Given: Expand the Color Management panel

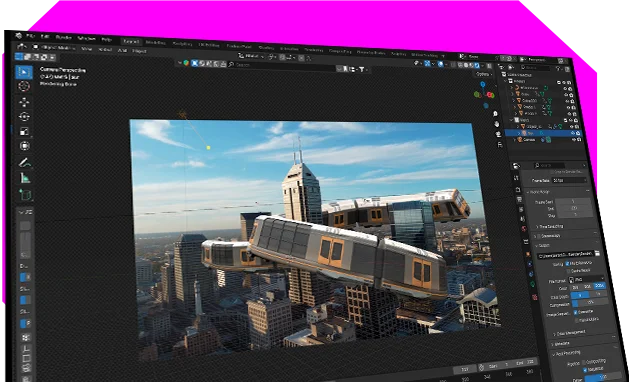Looking at the screenshot, I should point(569,333).
